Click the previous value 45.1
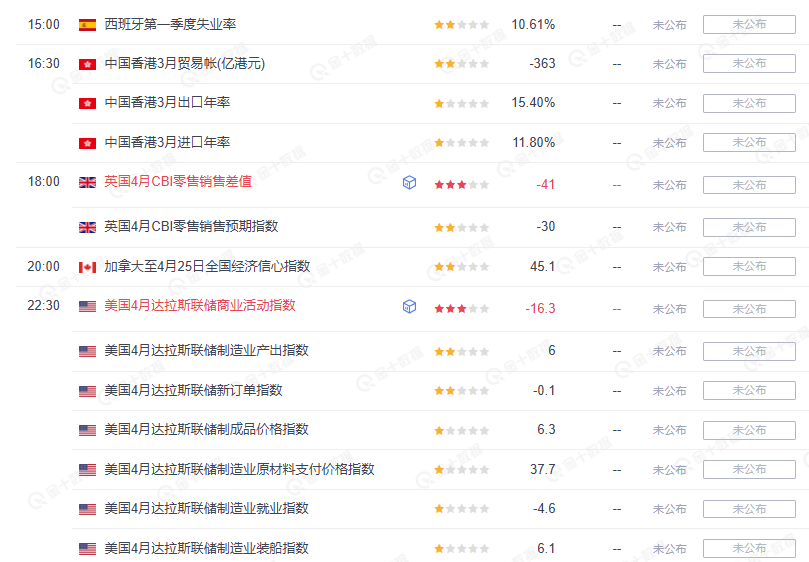This screenshot has width=809, height=562. point(543,266)
